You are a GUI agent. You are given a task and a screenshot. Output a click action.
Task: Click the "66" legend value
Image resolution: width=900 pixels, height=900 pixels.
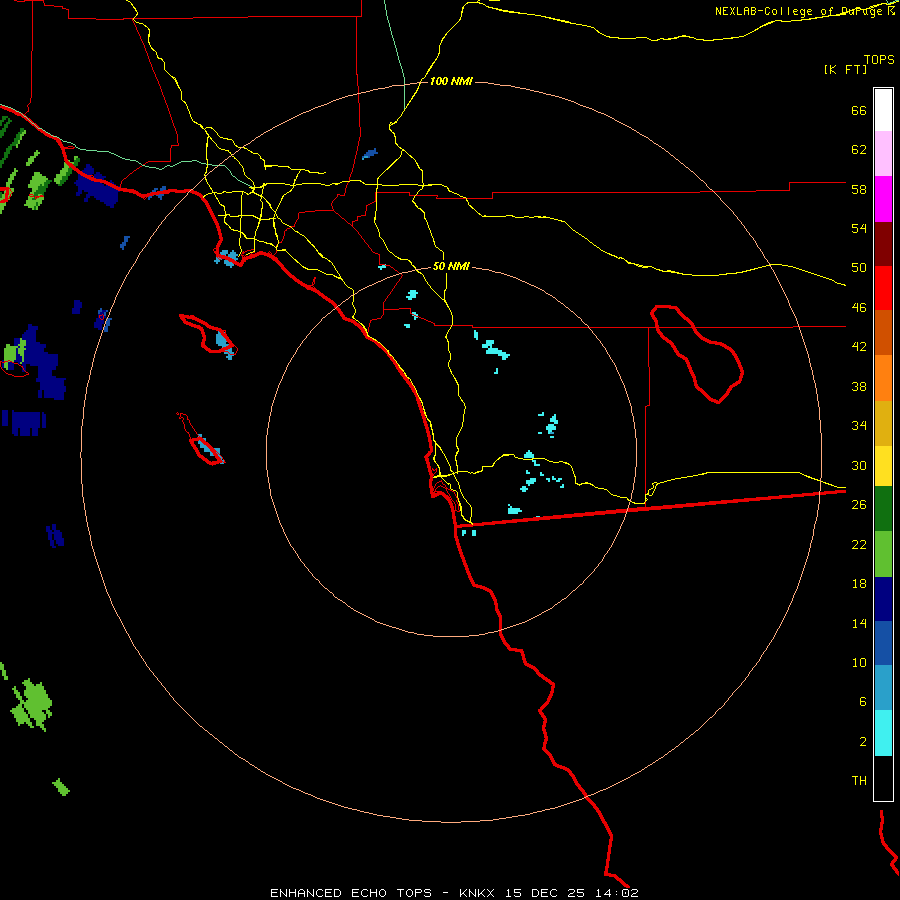859,111
